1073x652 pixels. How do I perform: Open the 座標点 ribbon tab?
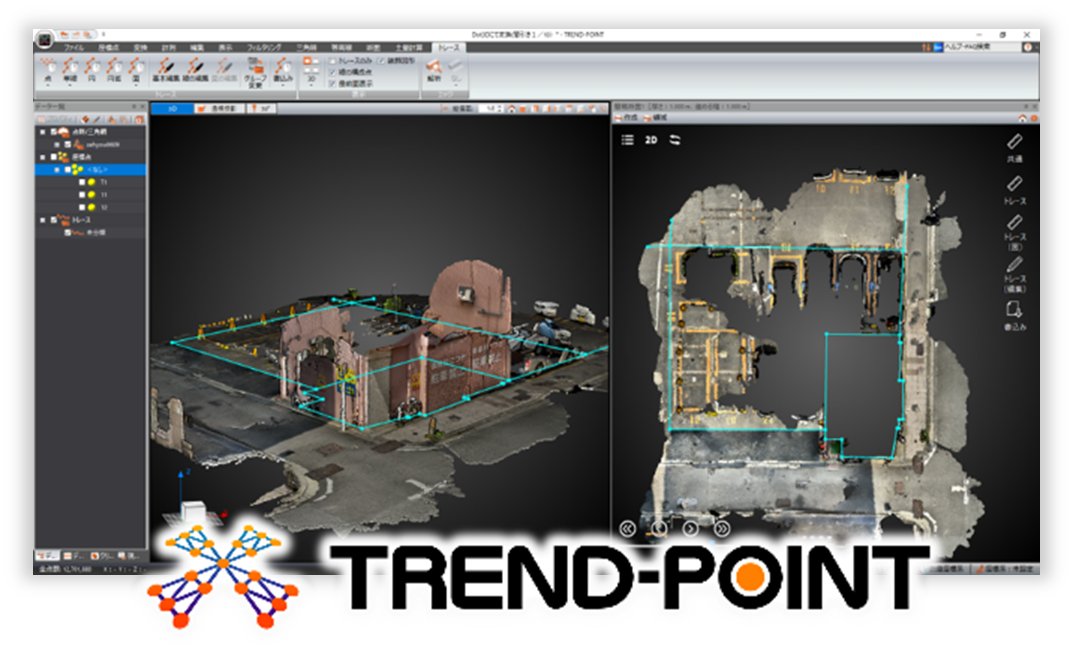click(x=108, y=47)
